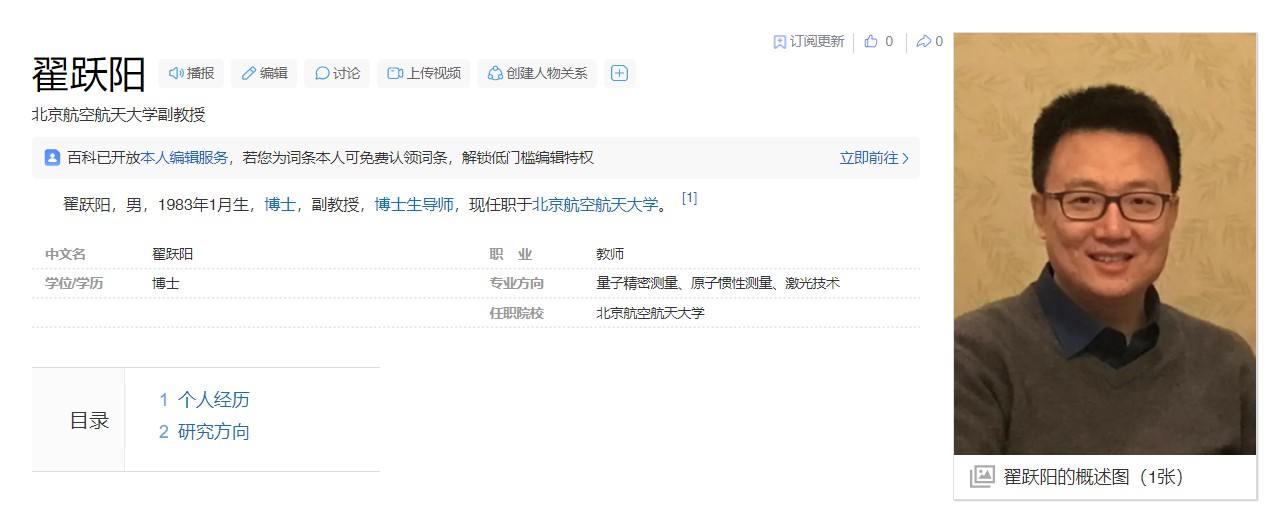Click the 专业方向 field label
Viewport: 1268px width, 507px height.
pyautogui.click(x=516, y=283)
